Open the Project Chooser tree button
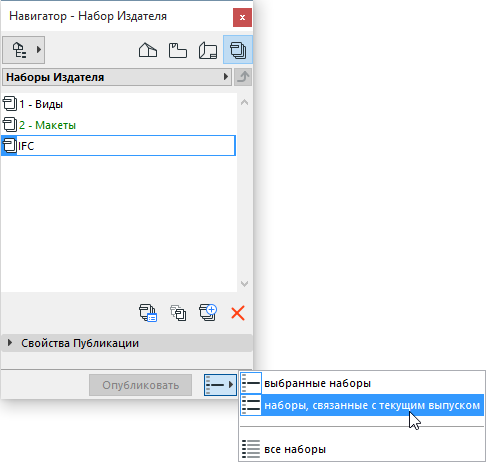The width and height of the screenshot is (486, 462). pyautogui.click(x=23, y=50)
